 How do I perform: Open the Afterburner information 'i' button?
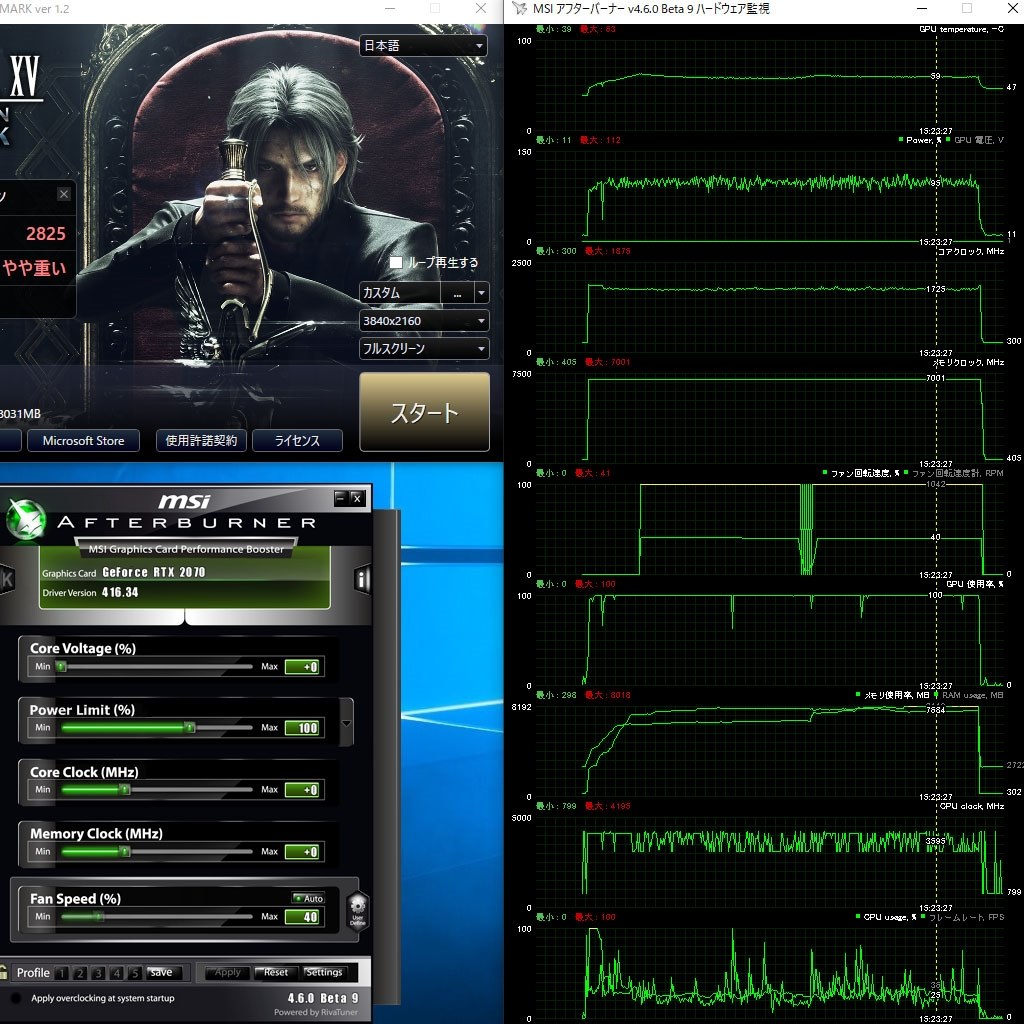click(362, 579)
